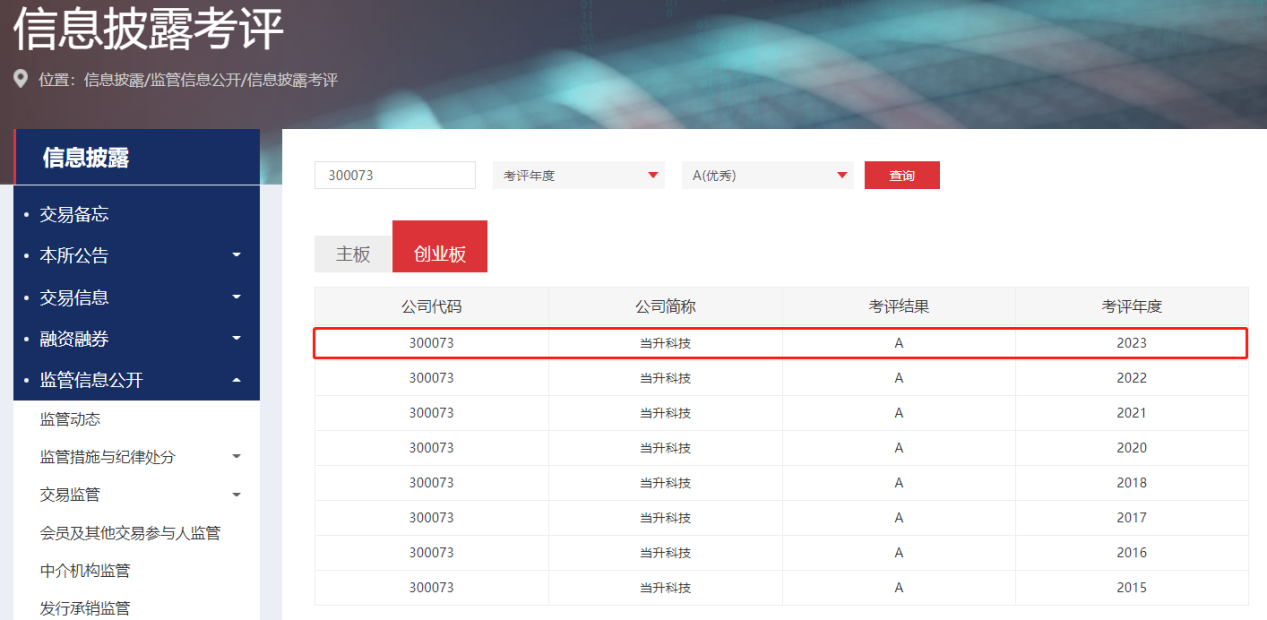Open 中介机构监管 sidebar link
Screen dimensions: 1267x620
coord(85,571)
